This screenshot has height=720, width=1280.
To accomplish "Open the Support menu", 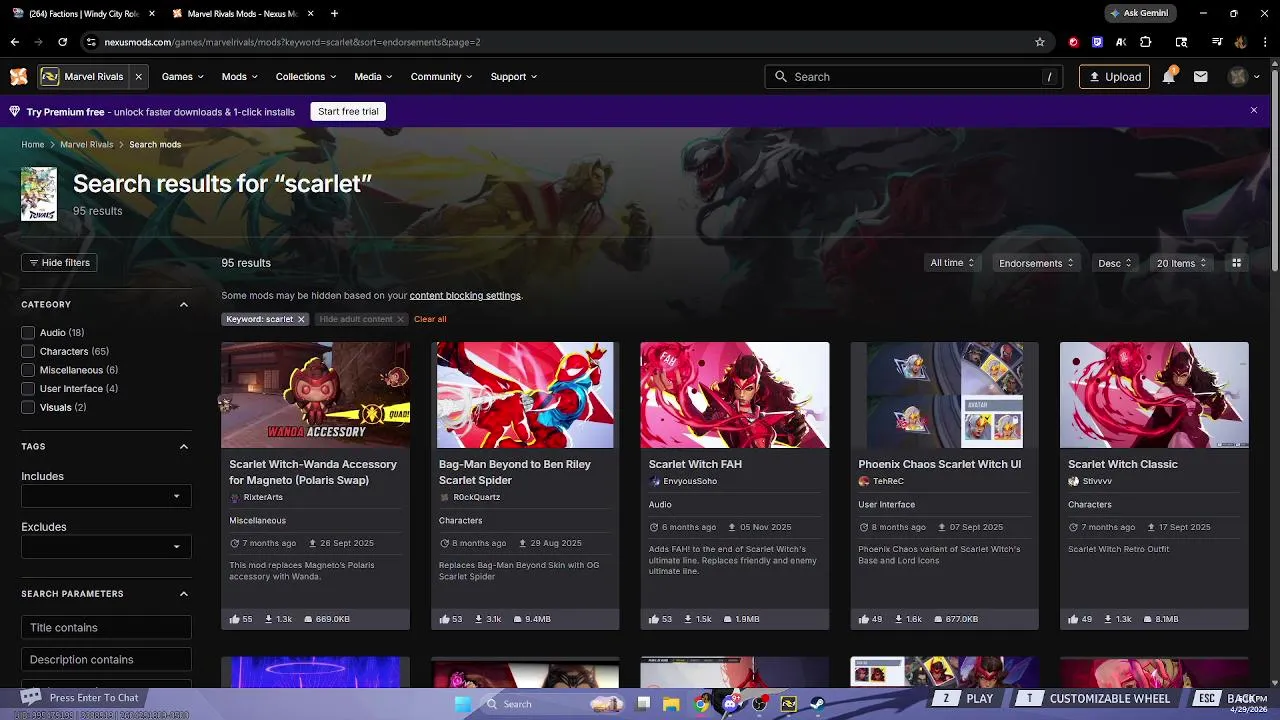I will tap(514, 77).
